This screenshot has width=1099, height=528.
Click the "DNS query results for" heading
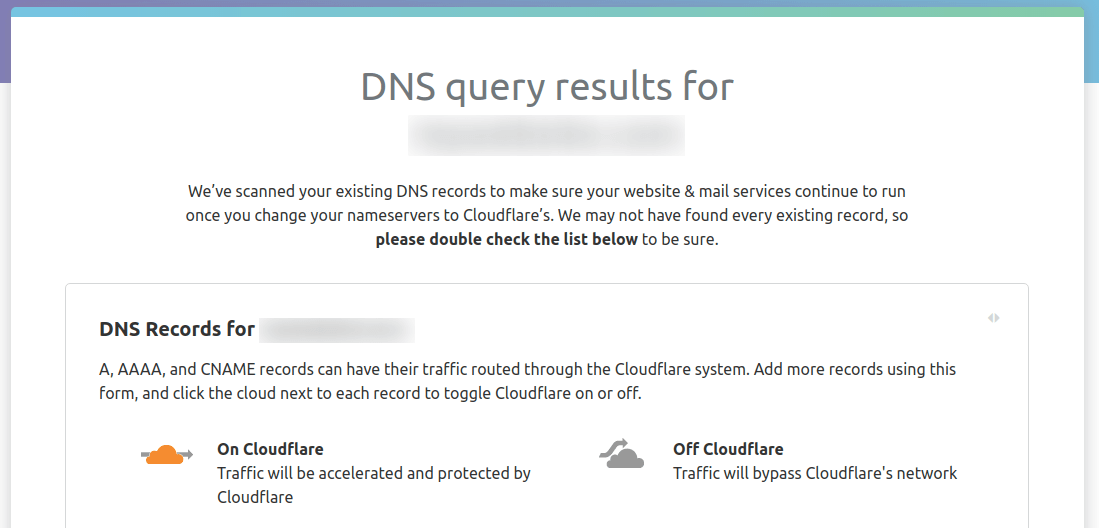[547, 87]
